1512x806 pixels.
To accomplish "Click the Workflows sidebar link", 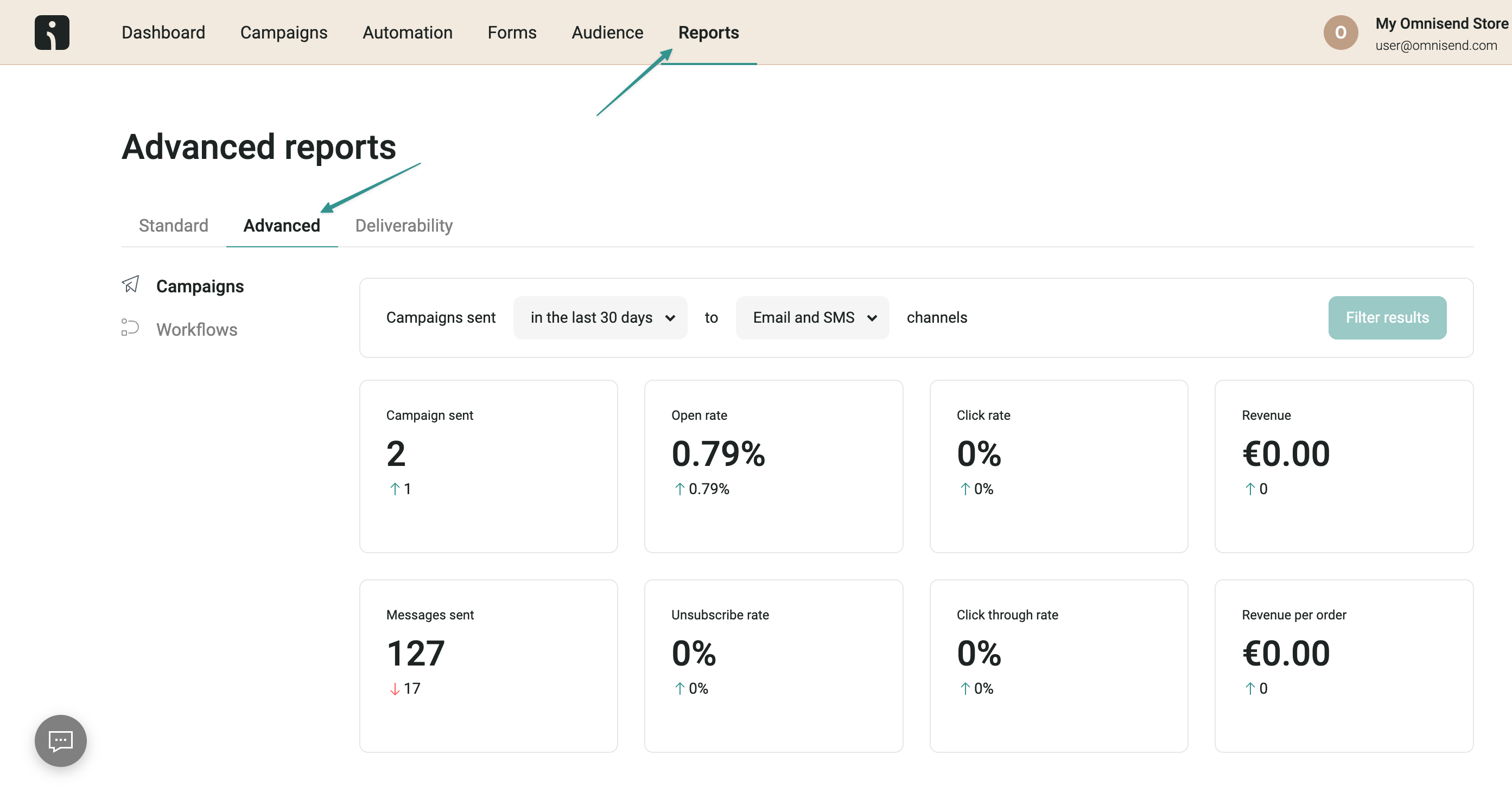I will coord(196,329).
